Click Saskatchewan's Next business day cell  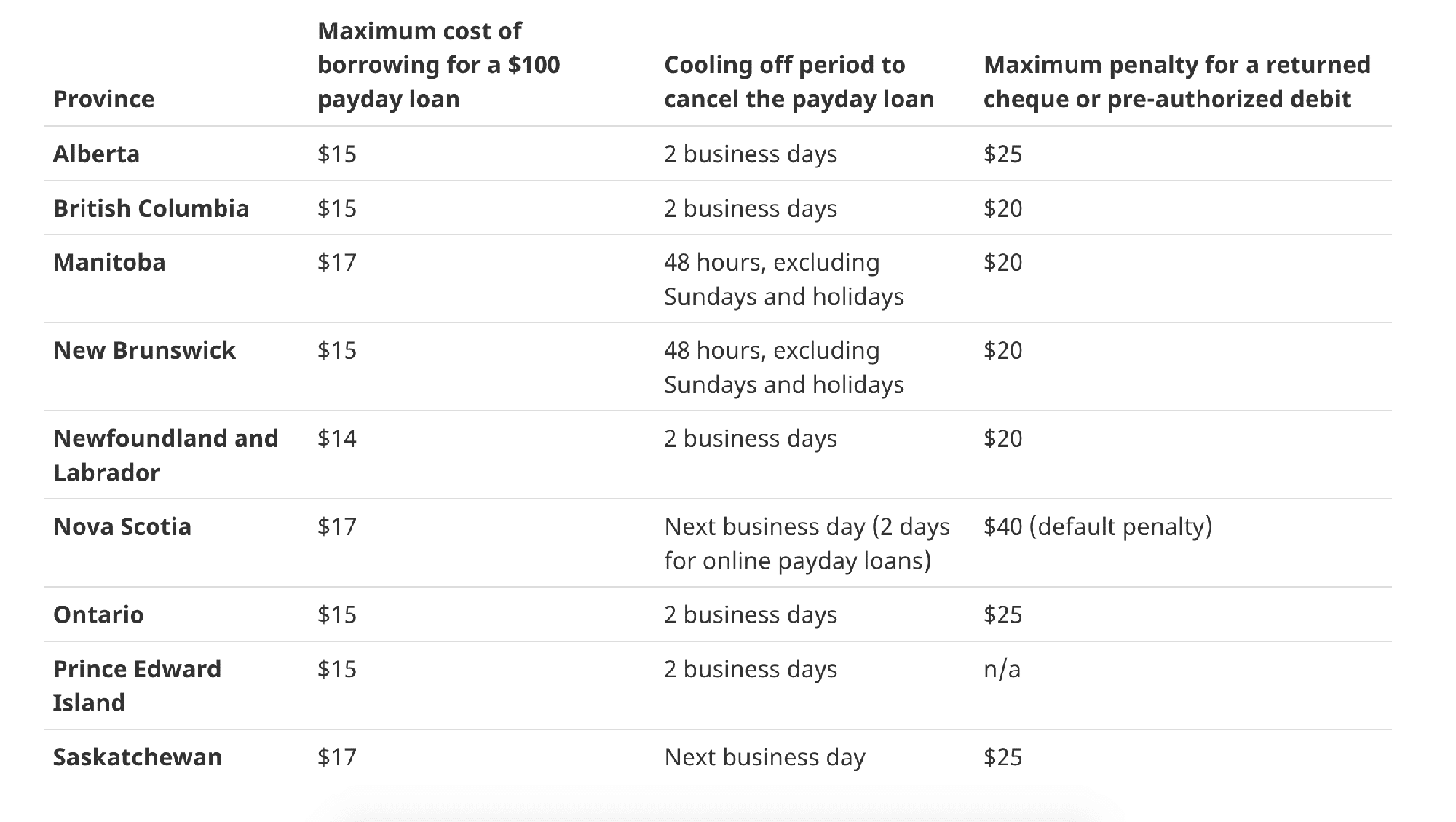coord(764,757)
